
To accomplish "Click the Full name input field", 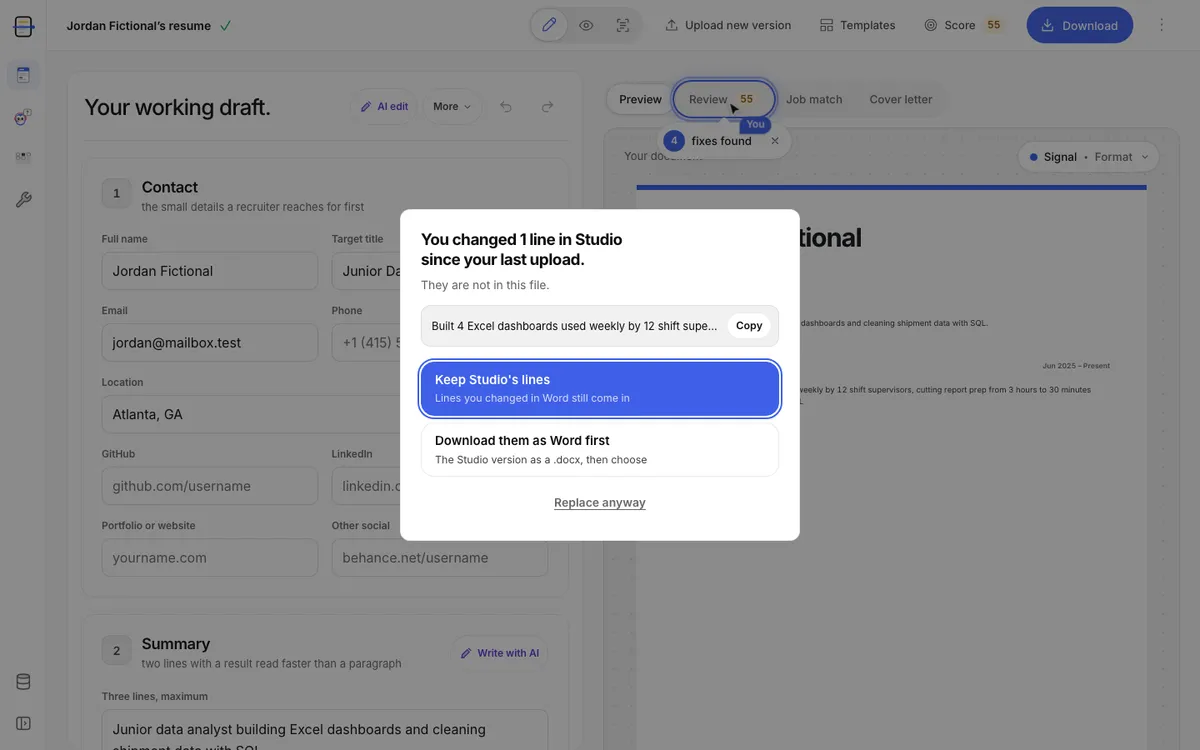I will tap(210, 271).
